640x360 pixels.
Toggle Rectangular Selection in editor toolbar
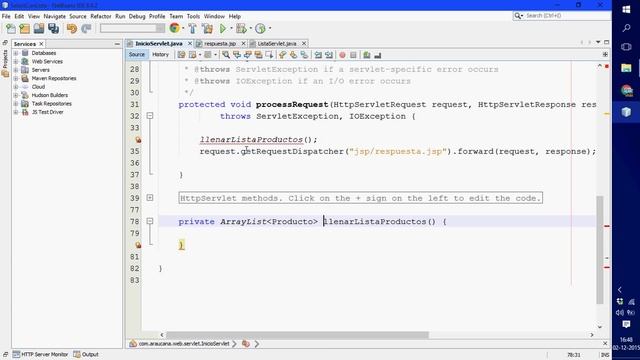click(269, 55)
